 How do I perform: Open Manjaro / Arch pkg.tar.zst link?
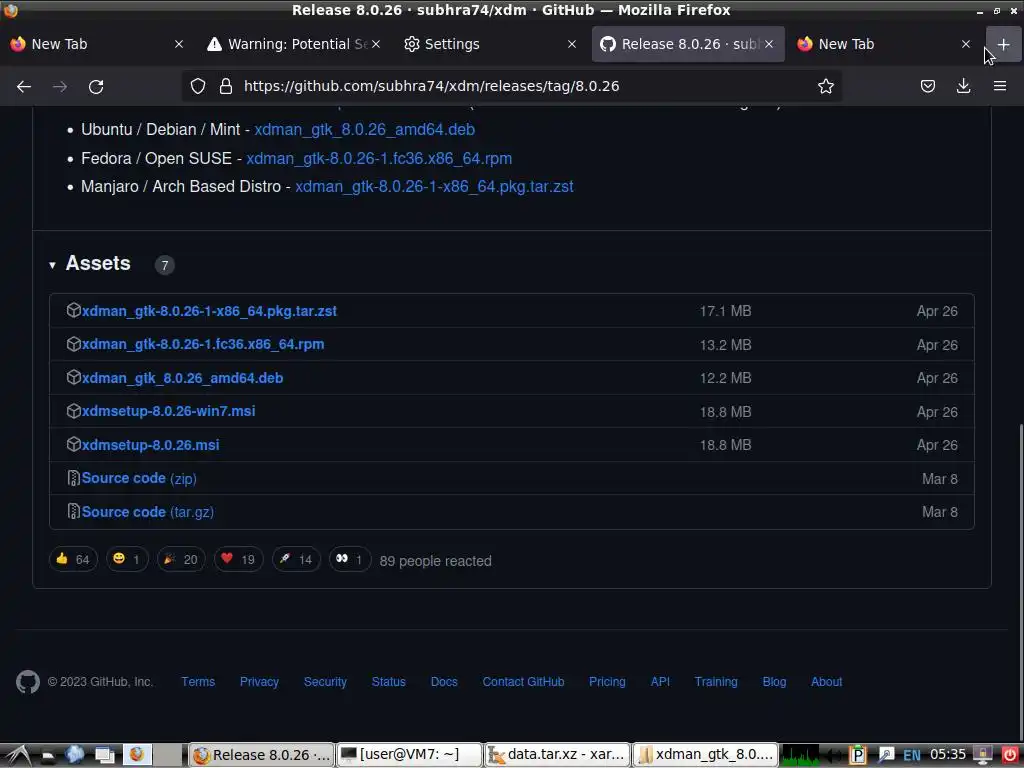434,187
